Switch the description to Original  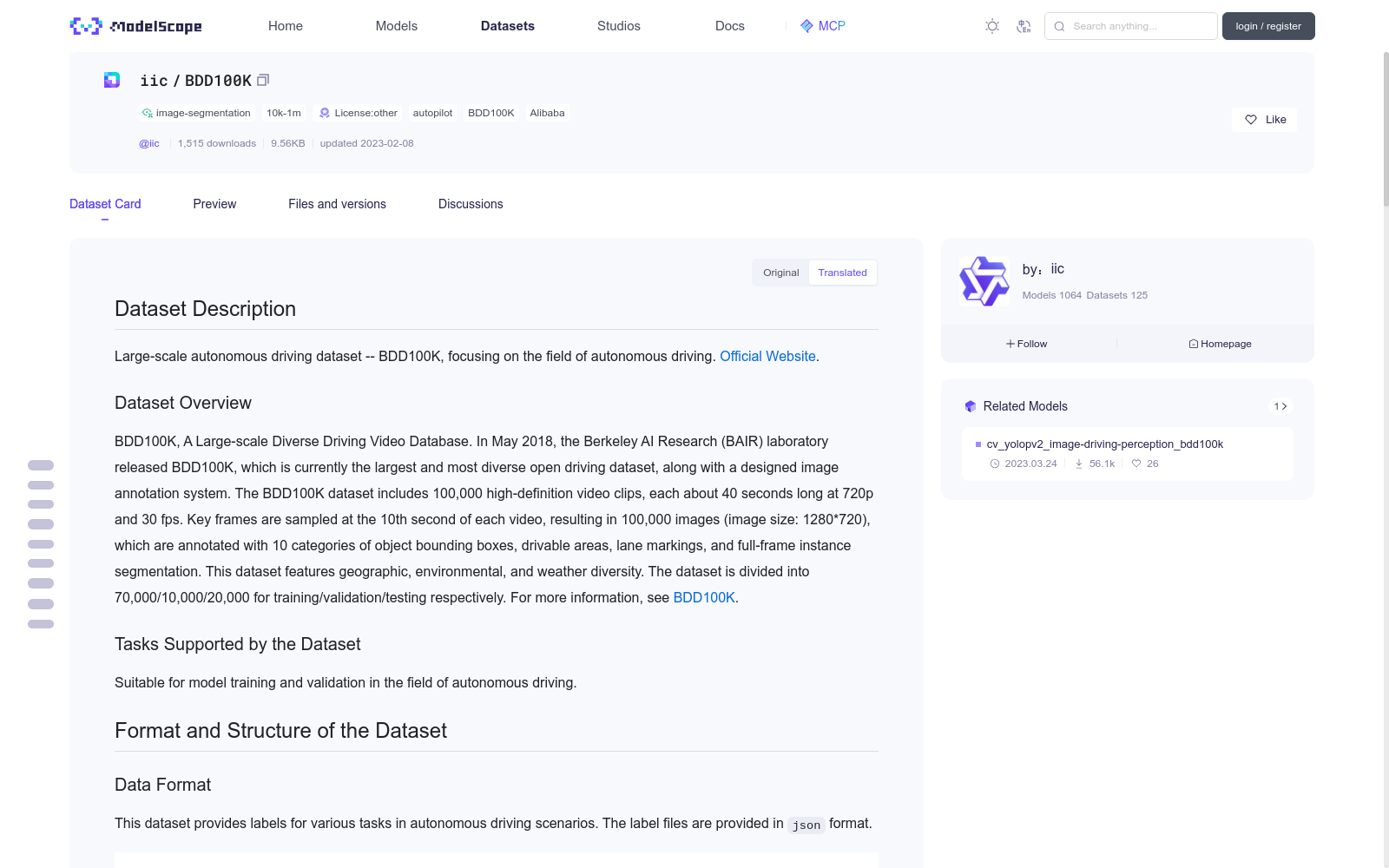(x=780, y=273)
